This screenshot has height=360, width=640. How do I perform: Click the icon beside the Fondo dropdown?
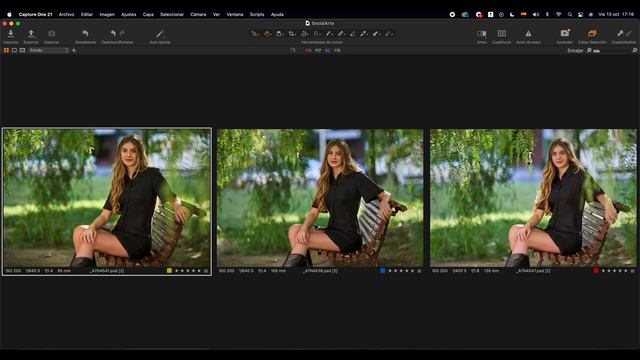(x=74, y=51)
